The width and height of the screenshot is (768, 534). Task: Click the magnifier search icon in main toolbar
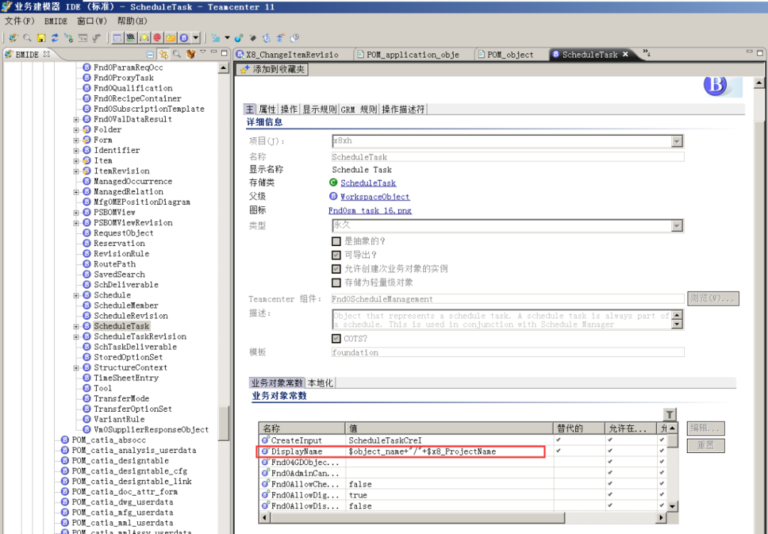[27, 38]
